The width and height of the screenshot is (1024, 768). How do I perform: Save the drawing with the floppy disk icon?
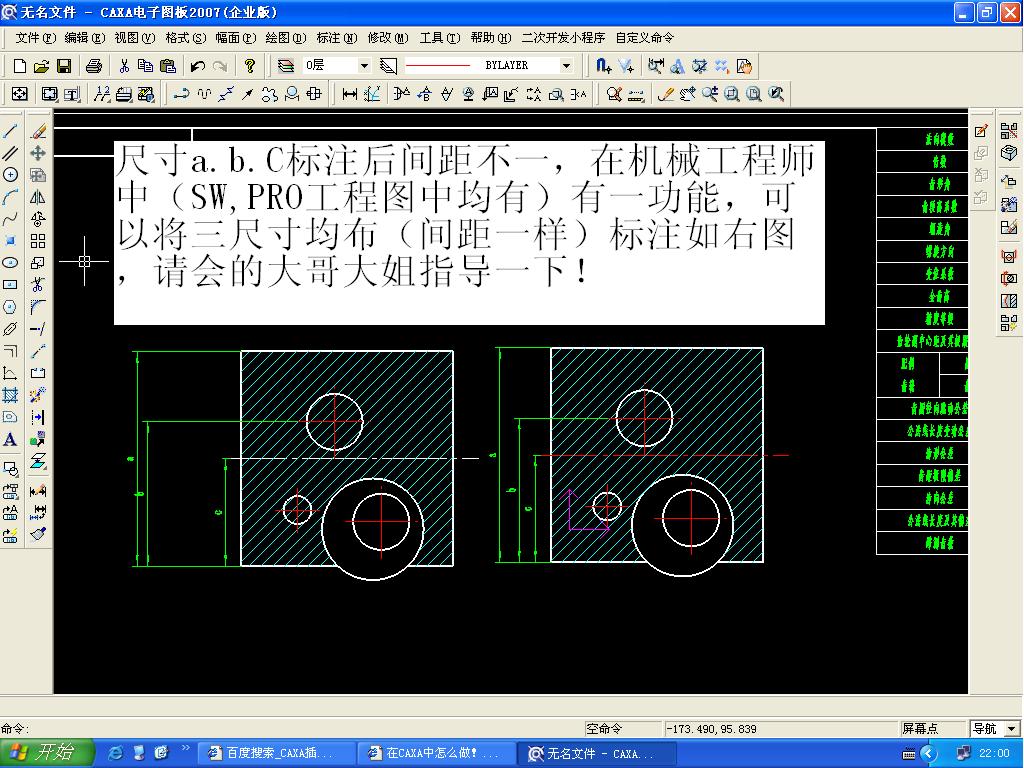tap(63, 65)
